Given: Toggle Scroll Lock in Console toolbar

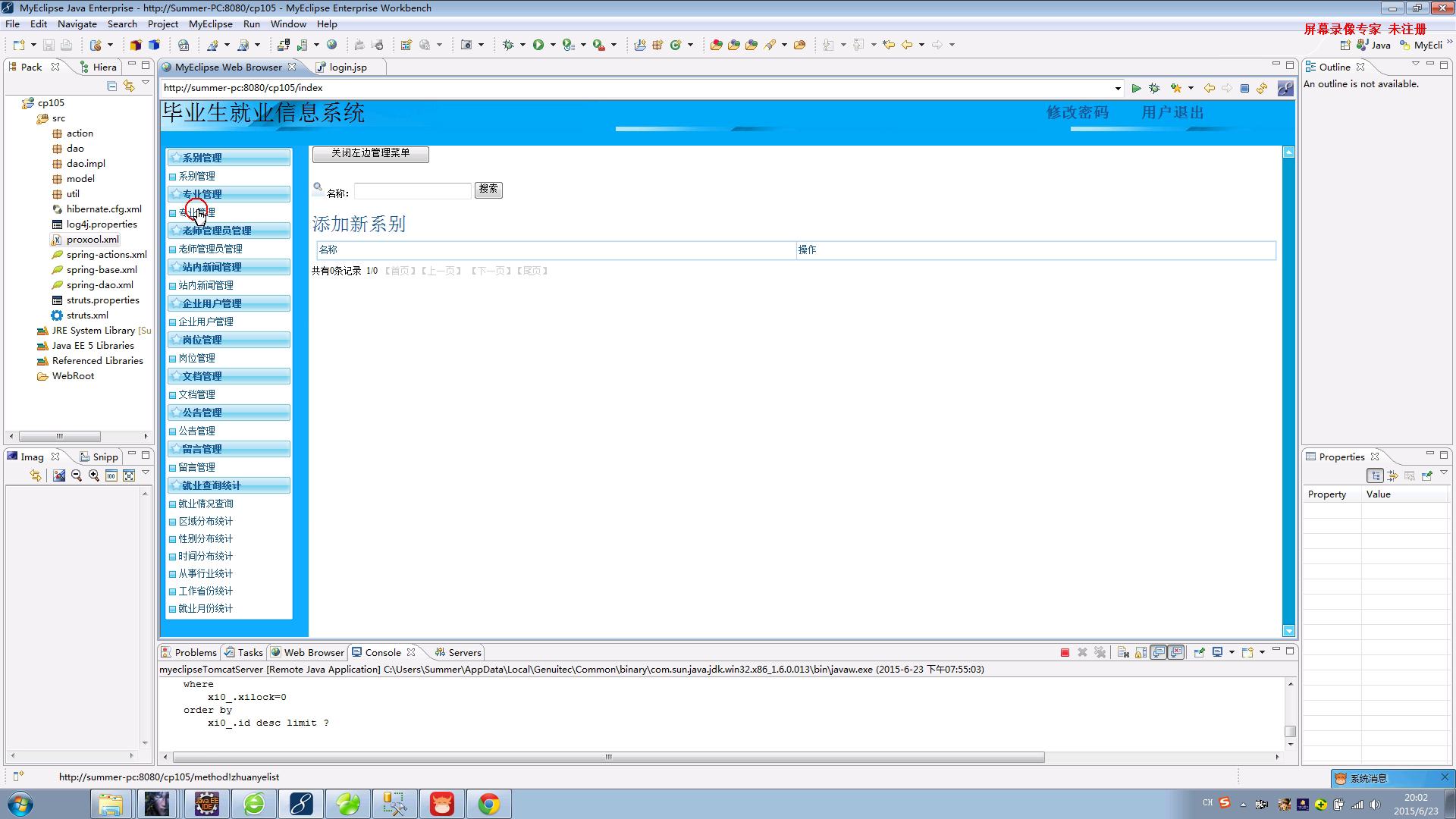Looking at the screenshot, I should tap(1141, 652).
